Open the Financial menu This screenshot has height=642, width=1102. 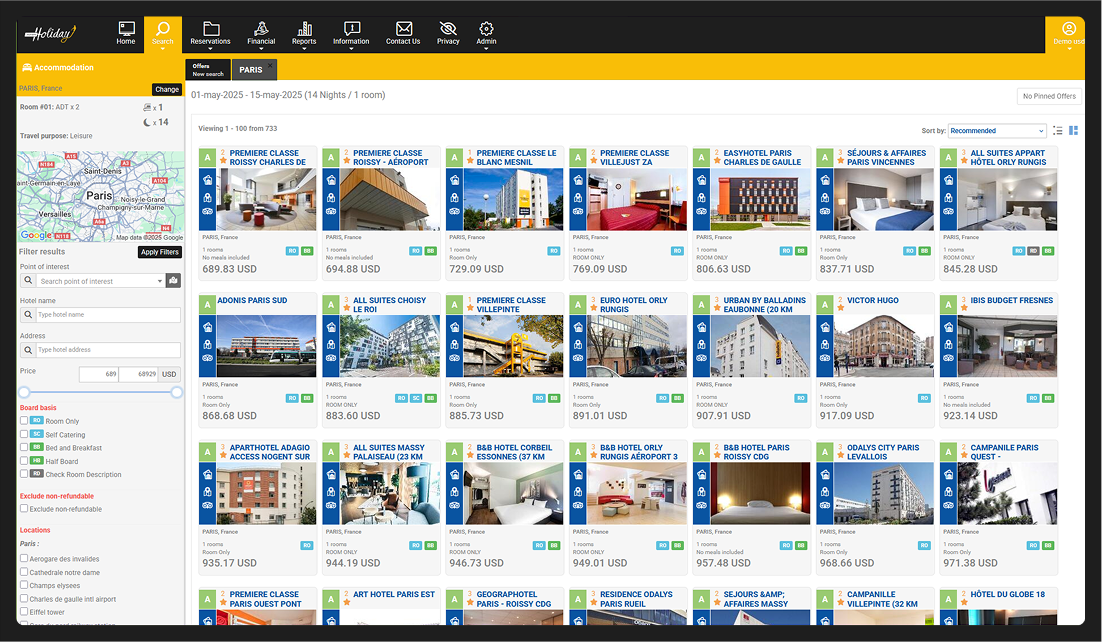[261, 34]
